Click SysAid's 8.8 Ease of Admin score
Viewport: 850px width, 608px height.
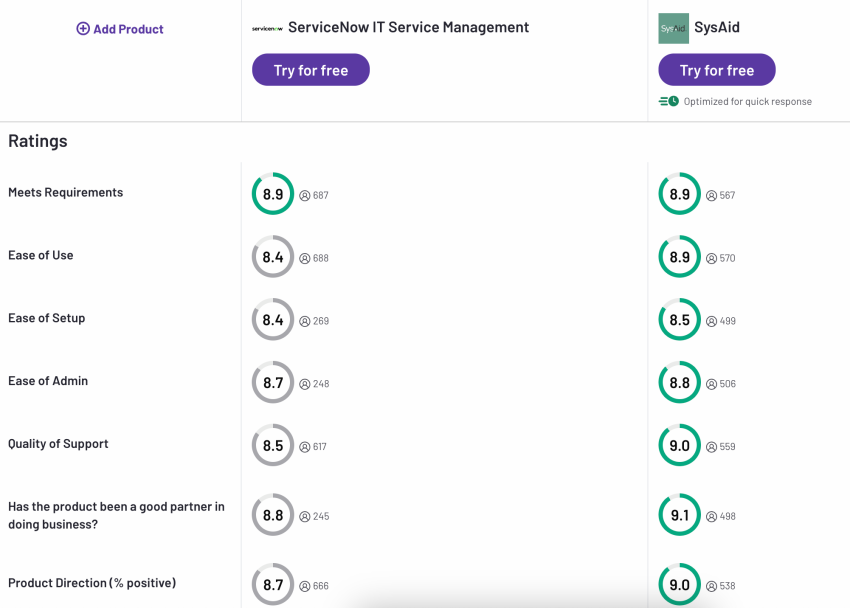tap(679, 383)
